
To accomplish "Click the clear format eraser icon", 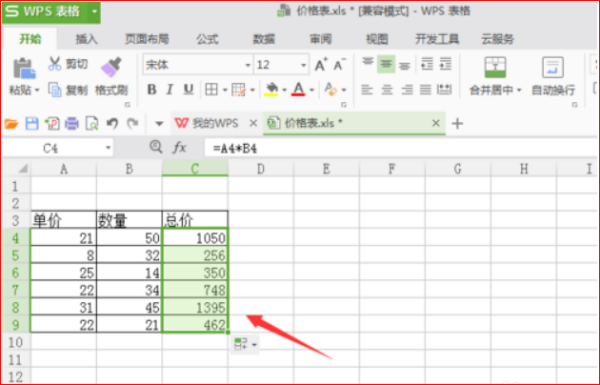I will (330, 90).
